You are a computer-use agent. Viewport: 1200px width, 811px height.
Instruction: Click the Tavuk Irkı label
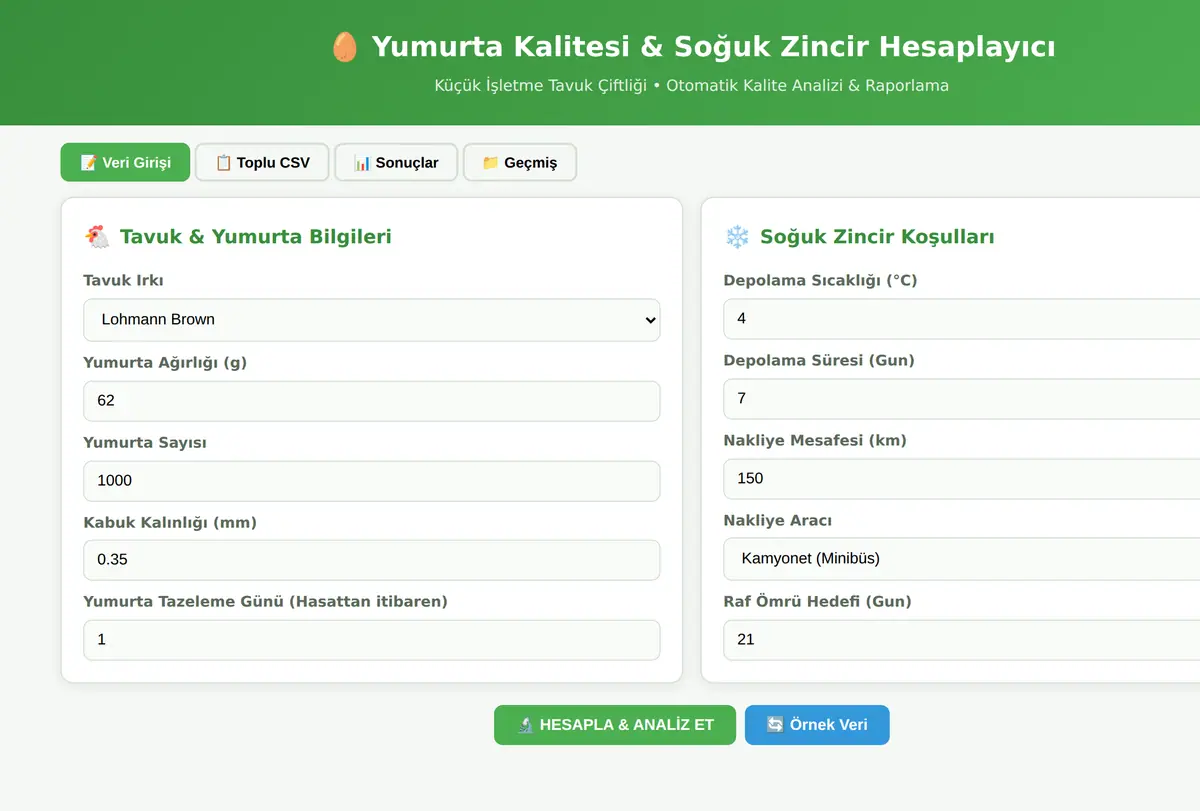pos(123,281)
